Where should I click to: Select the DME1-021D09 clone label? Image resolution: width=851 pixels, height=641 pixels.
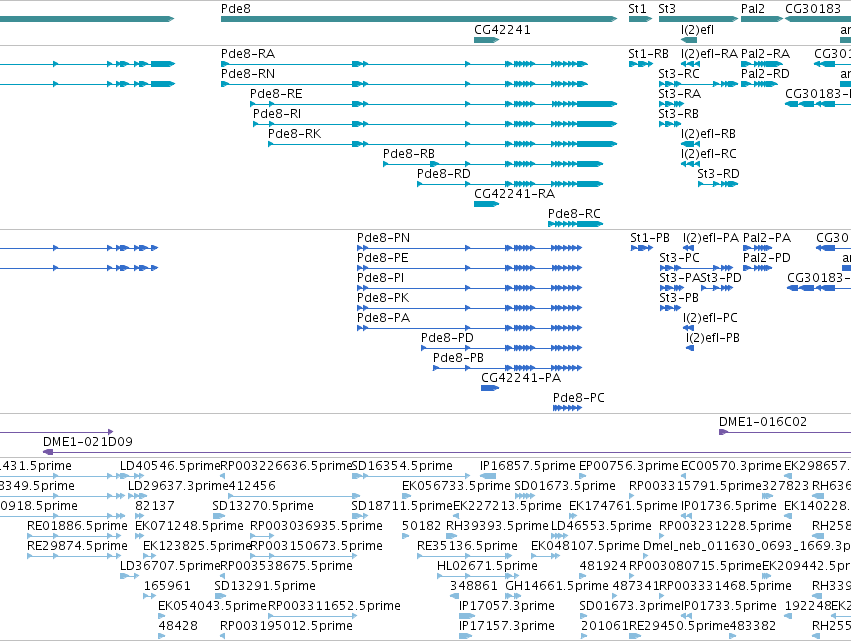(88, 442)
